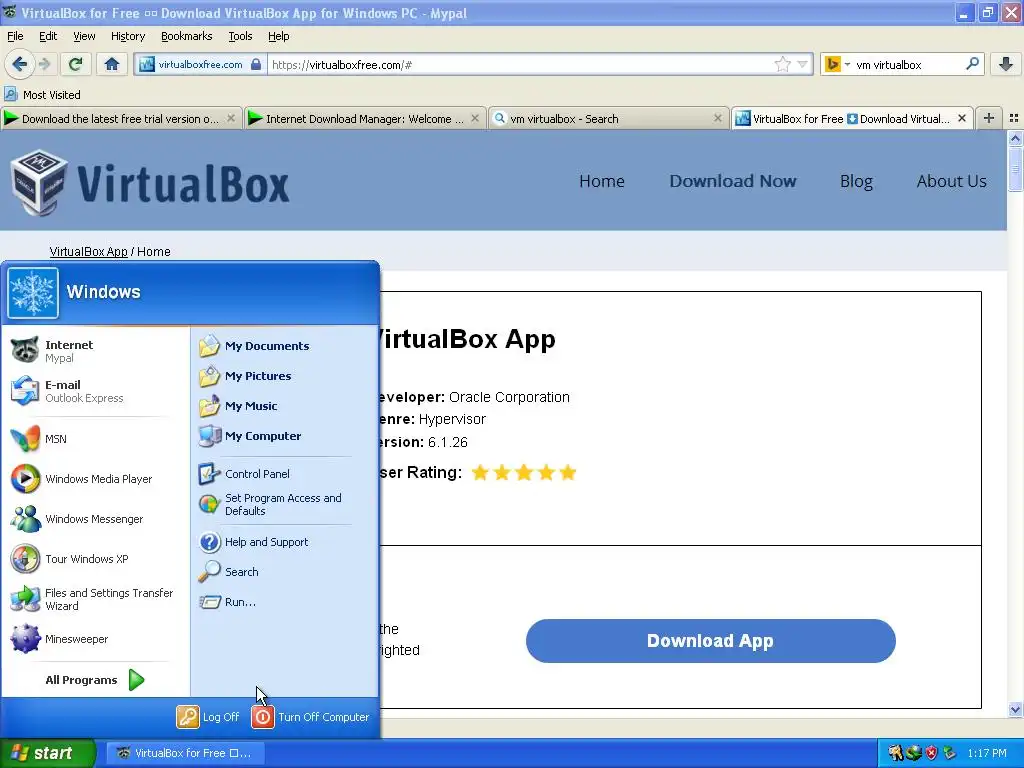The image size is (1024, 768).
Task: Open the Edit menu
Action: click(48, 36)
